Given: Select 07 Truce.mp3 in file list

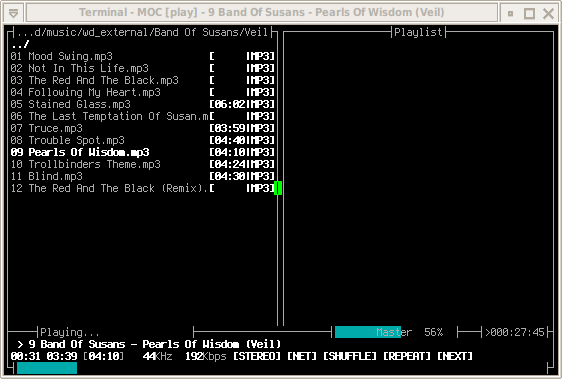Looking at the screenshot, I should click(x=143, y=128).
